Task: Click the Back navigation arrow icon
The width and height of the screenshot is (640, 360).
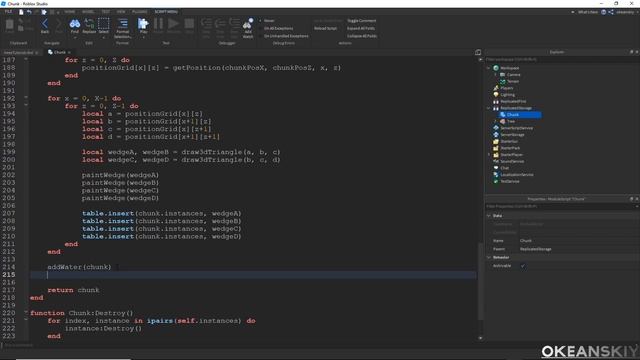Action: (x=45, y=24)
